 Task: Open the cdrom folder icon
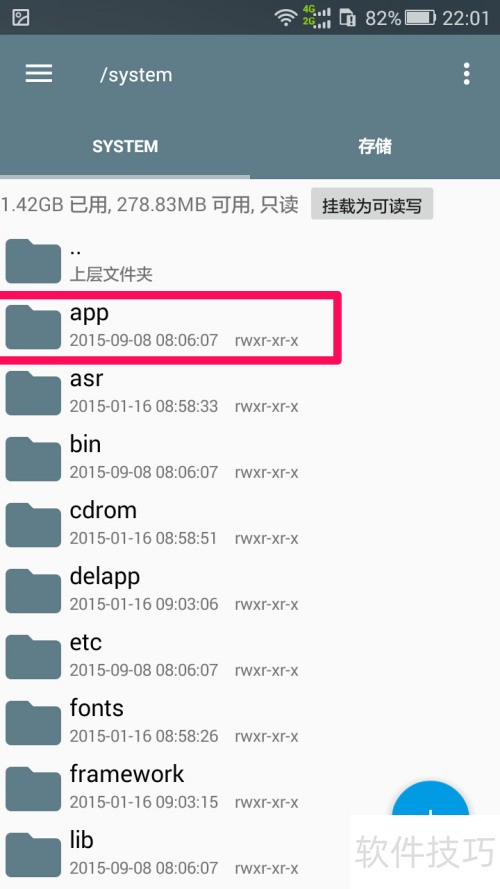click(x=33, y=524)
